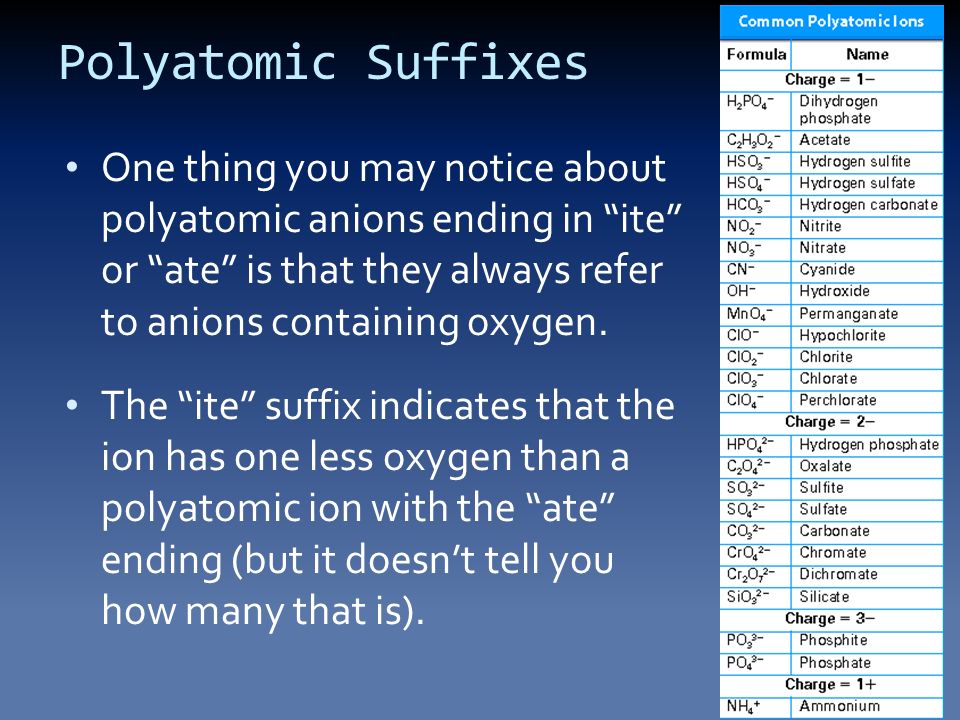
Task: Click the bullet starting "The "ite" suffix indicates"
Action: tap(370, 508)
